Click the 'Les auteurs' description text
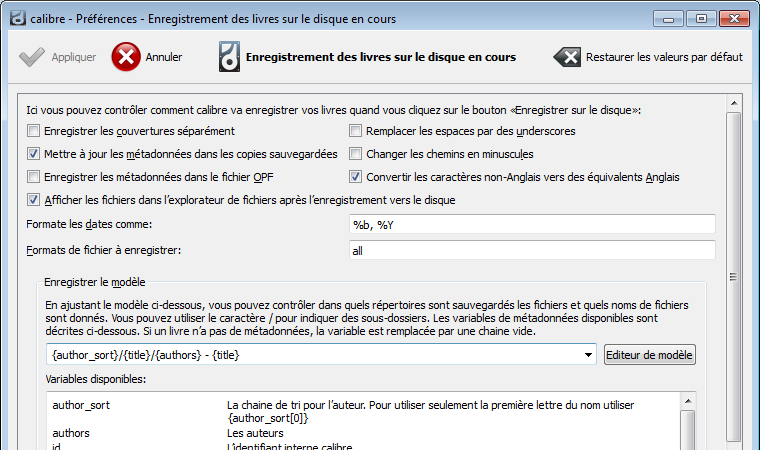 click(255, 433)
